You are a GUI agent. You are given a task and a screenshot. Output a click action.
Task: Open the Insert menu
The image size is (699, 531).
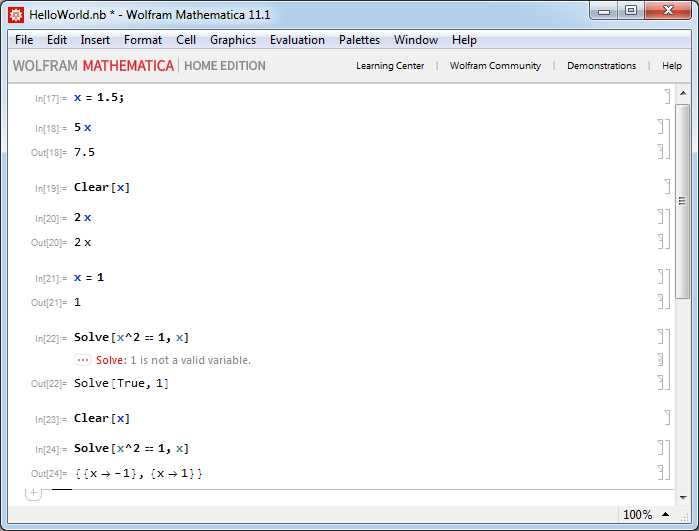[95, 40]
